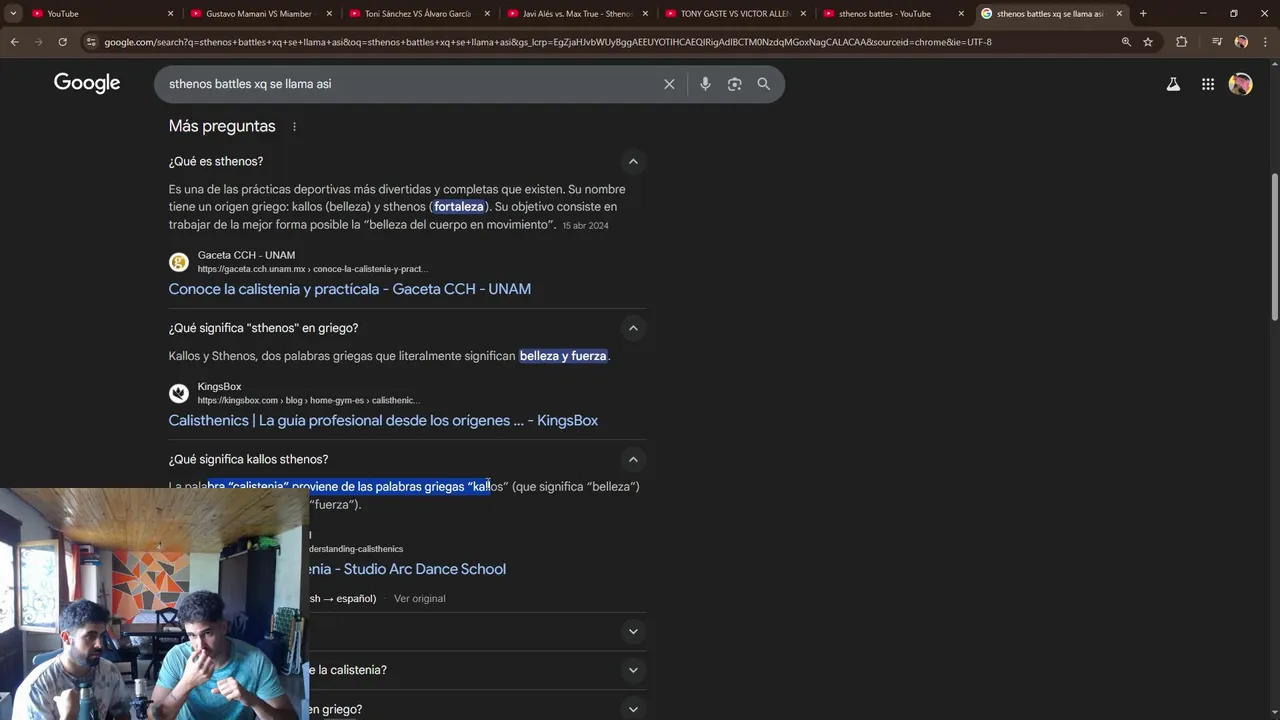Close the YouTube tab
1280x720 pixels.
(x=170, y=13)
